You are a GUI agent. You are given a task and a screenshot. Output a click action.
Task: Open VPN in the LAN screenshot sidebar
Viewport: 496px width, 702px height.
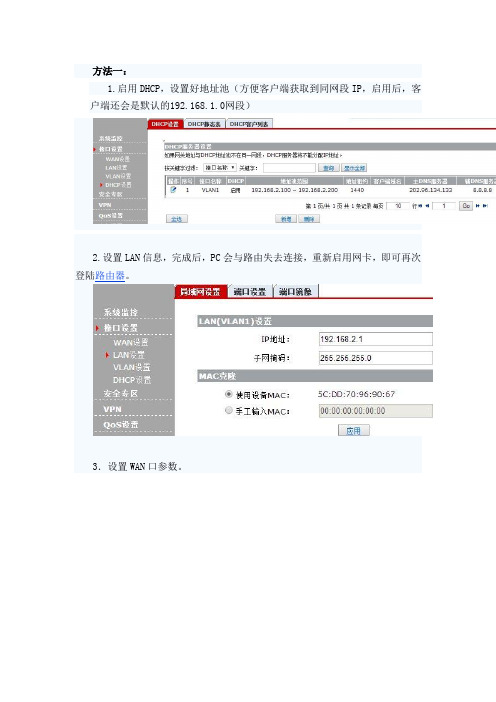click(x=112, y=409)
